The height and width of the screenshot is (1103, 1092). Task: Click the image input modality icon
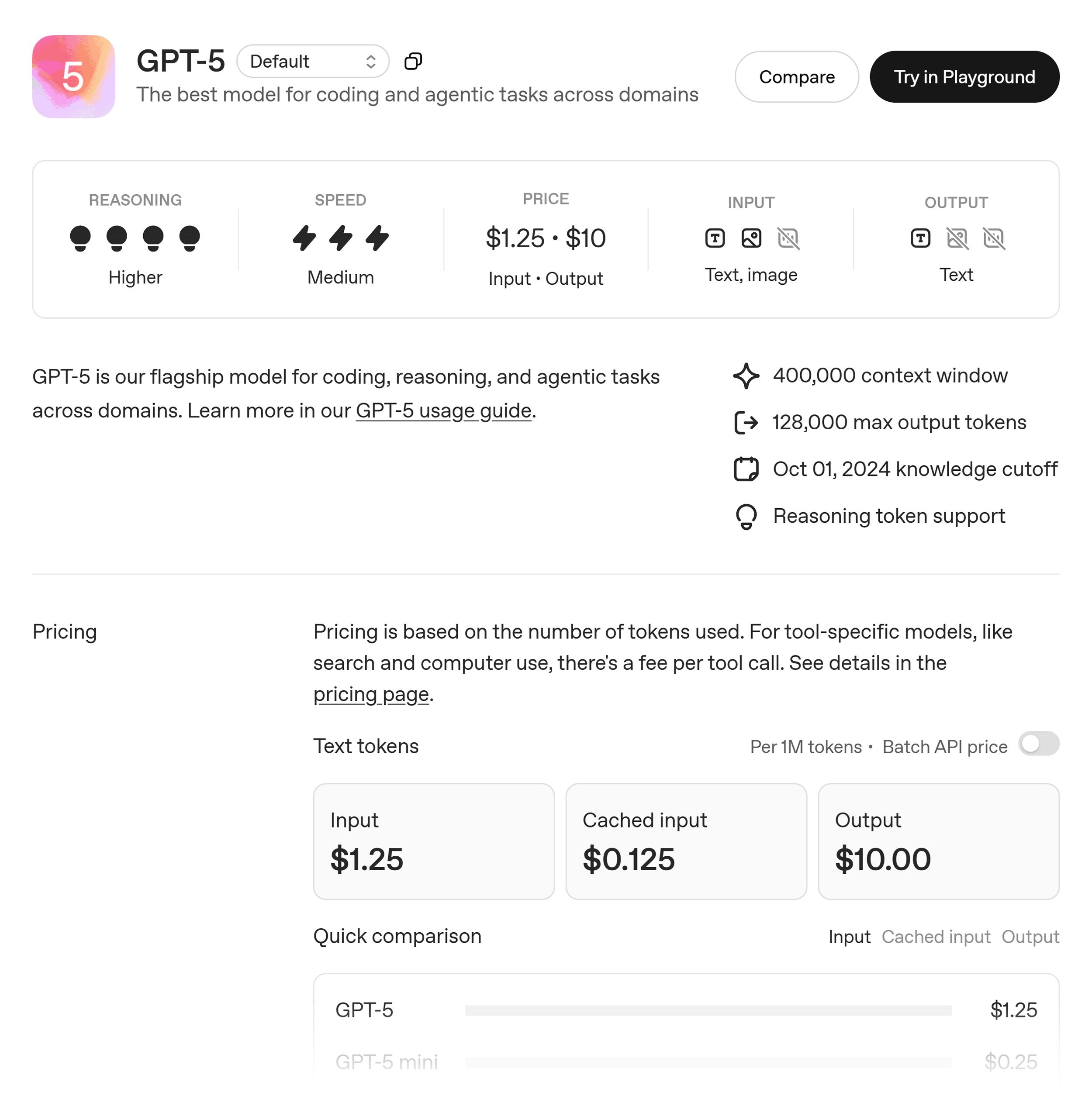[751, 238]
